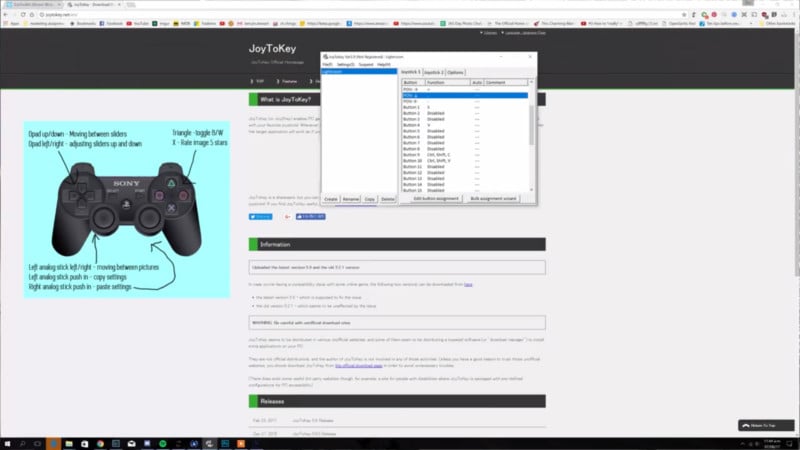Select the Button 1 row
This screenshot has width=800, height=450.
point(465,107)
